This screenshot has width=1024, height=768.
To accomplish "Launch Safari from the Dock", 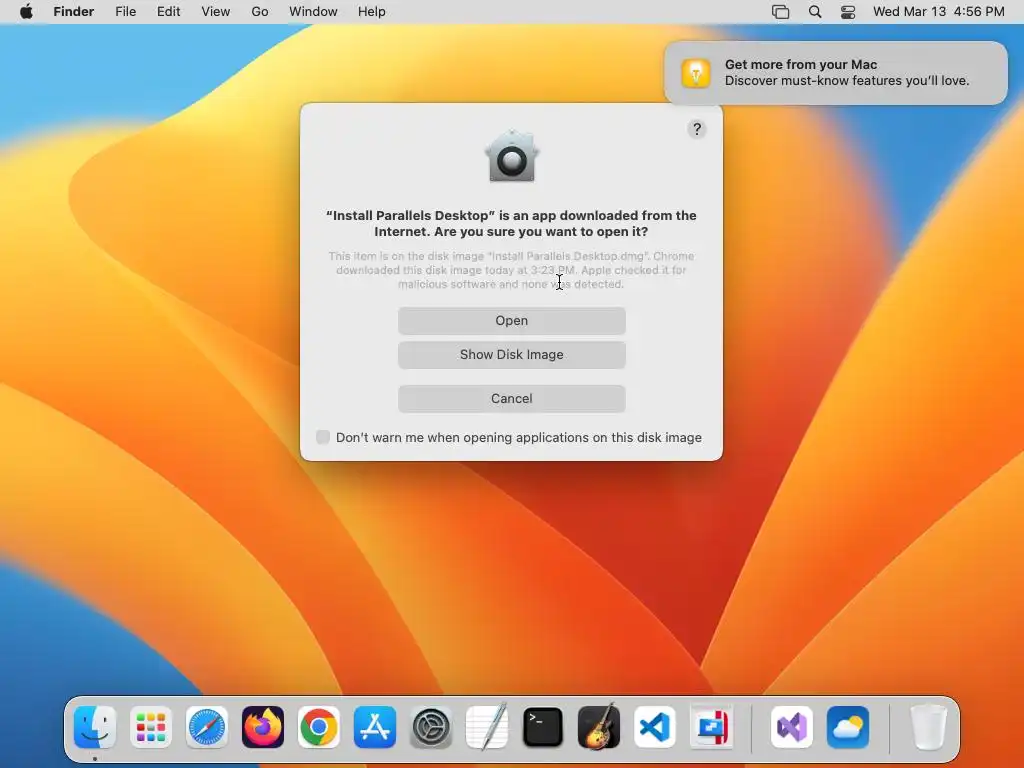I will (207, 727).
